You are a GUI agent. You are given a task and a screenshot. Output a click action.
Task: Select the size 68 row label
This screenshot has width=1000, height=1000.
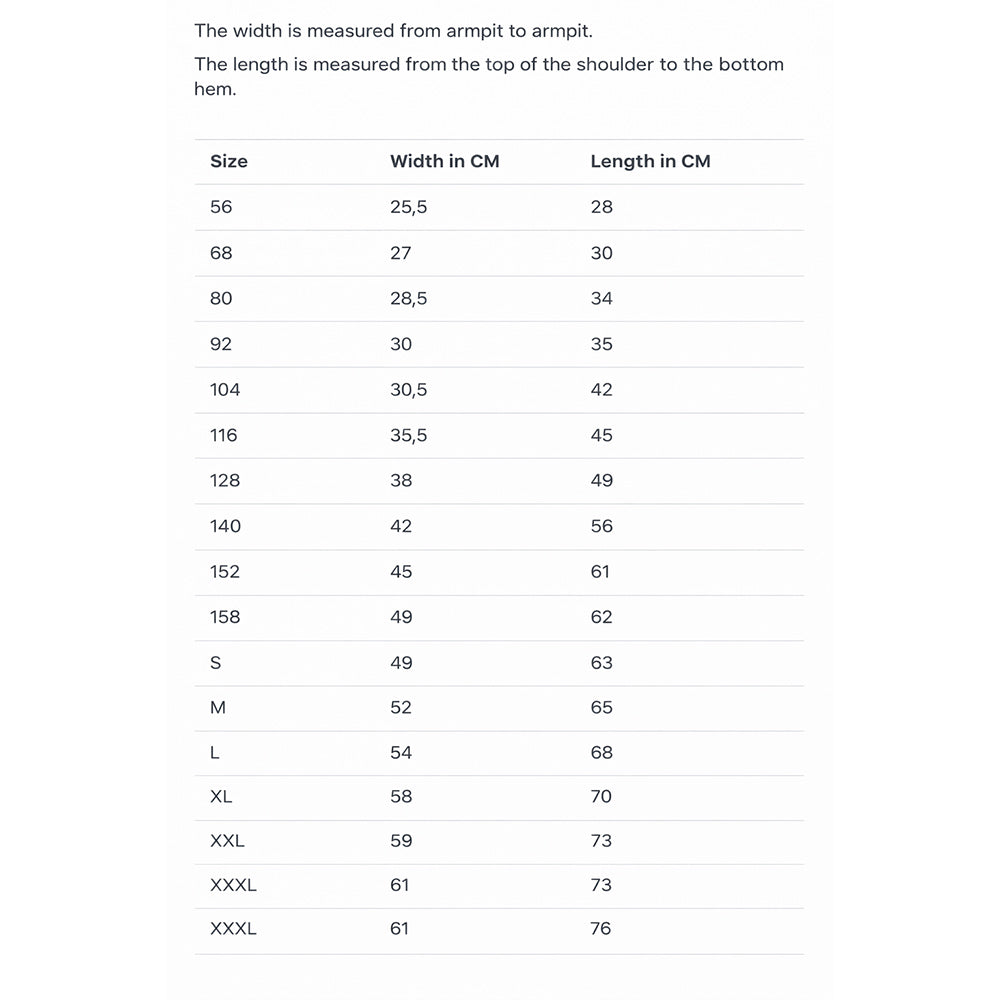(221, 253)
